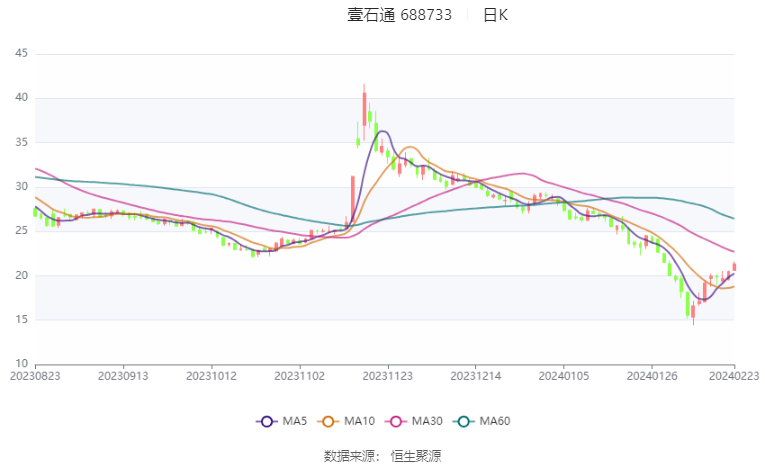
Task: Click the 日K label in title
Action: [495, 15]
